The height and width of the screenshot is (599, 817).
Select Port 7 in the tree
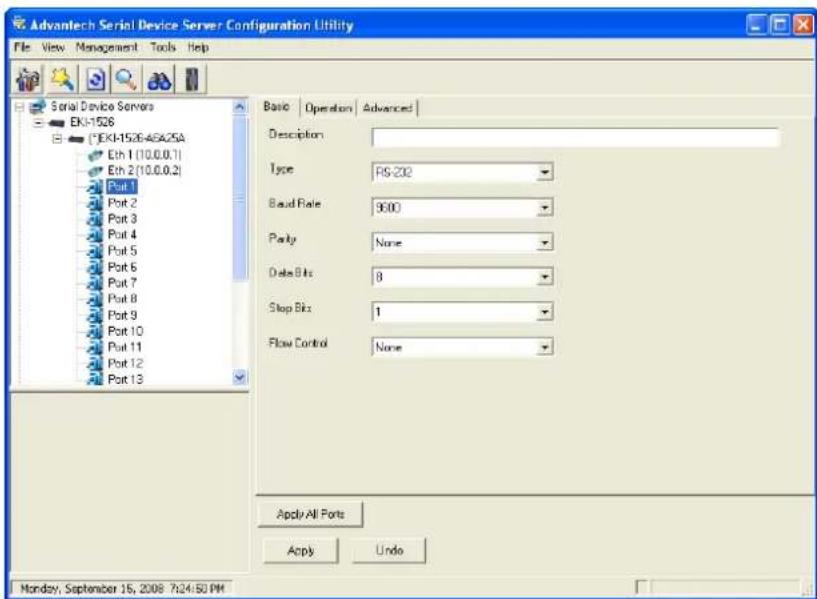tap(122, 283)
